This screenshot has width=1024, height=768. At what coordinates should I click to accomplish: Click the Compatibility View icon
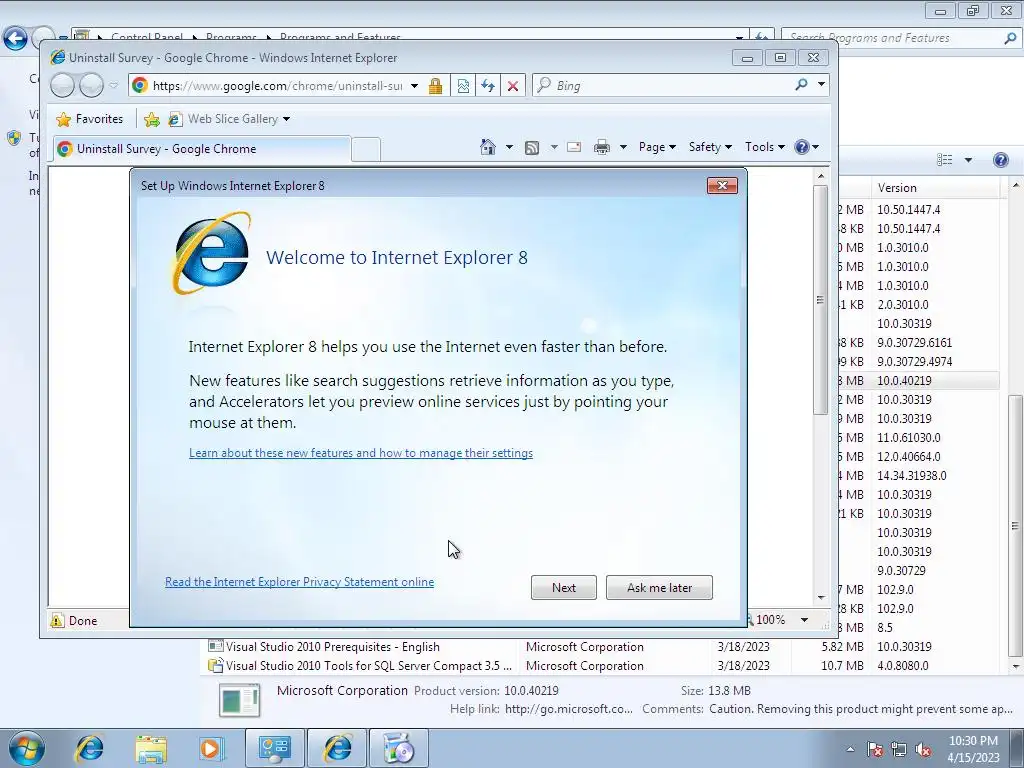463,86
